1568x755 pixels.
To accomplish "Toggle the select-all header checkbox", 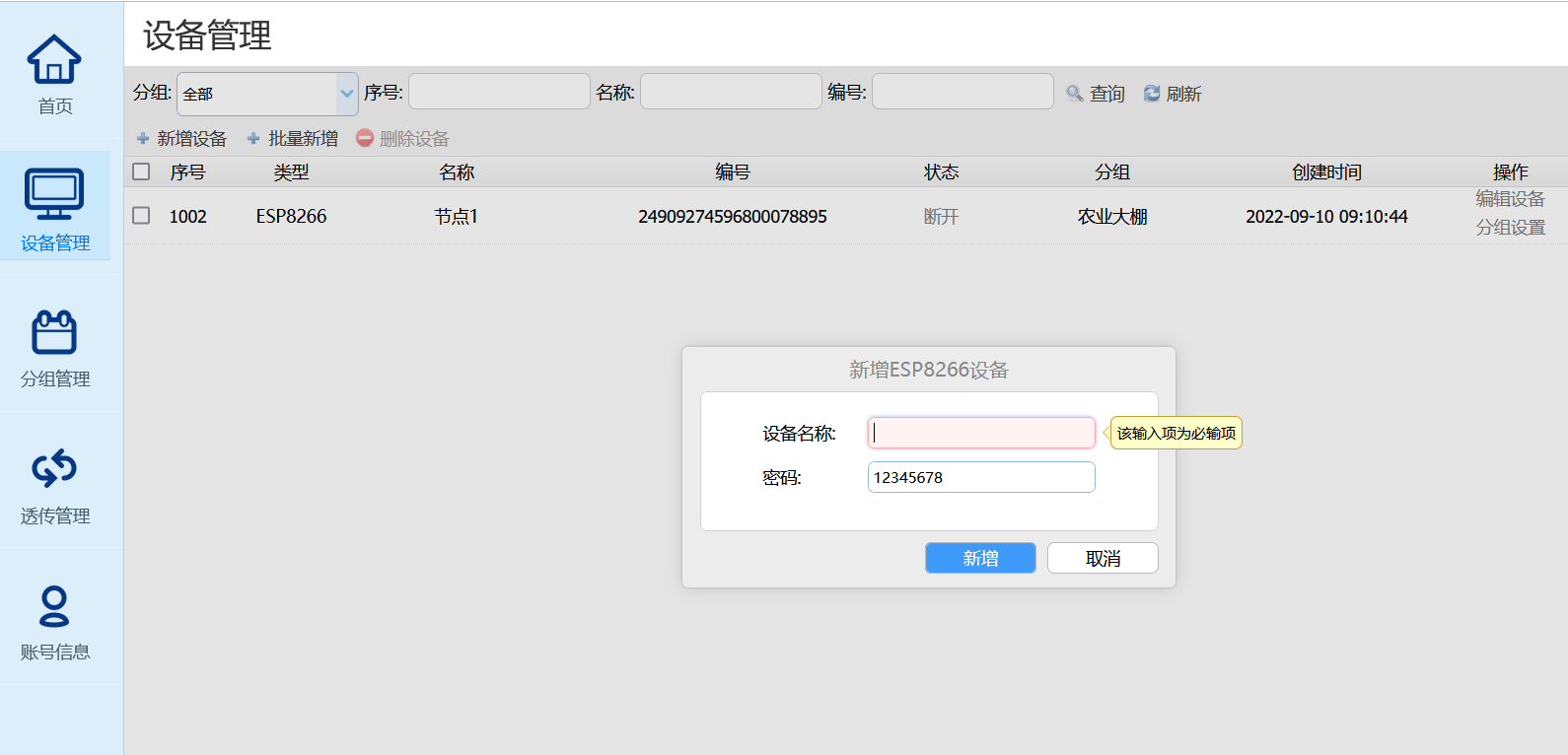I will pyautogui.click(x=141, y=172).
